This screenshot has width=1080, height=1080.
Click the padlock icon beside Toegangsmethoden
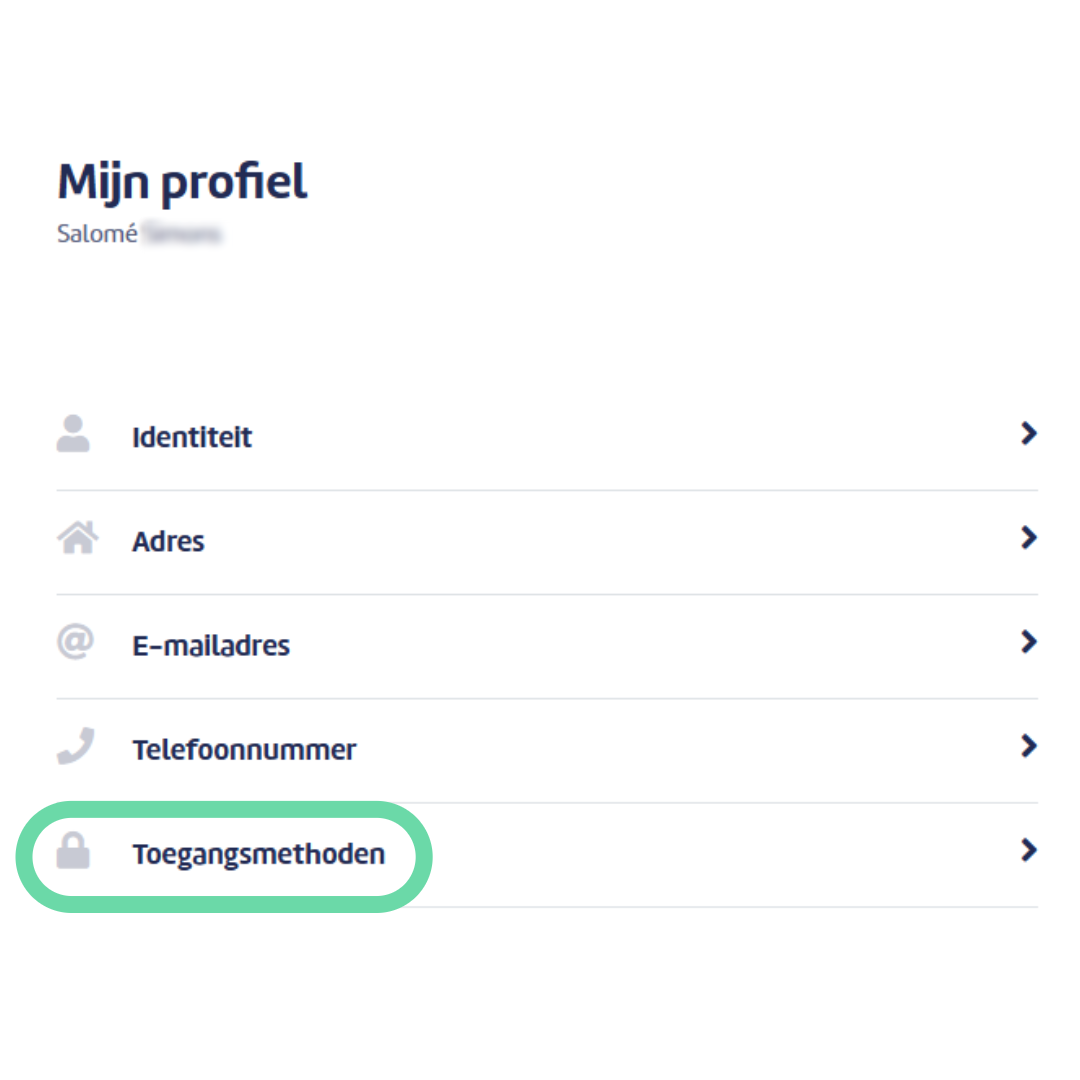pos(73,851)
